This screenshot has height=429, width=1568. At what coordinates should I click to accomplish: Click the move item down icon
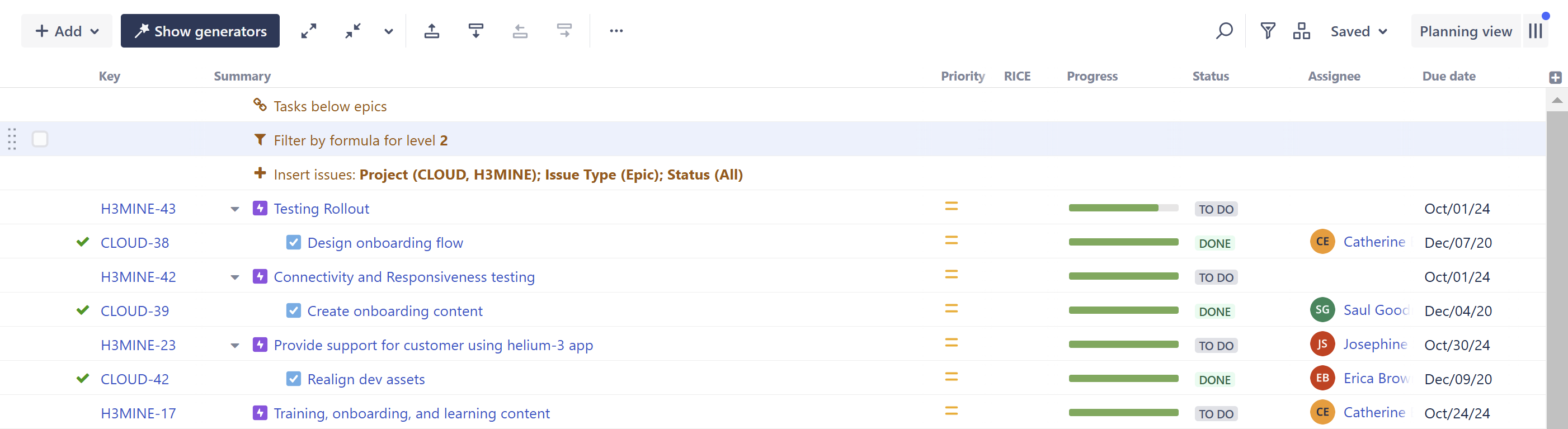[x=476, y=31]
